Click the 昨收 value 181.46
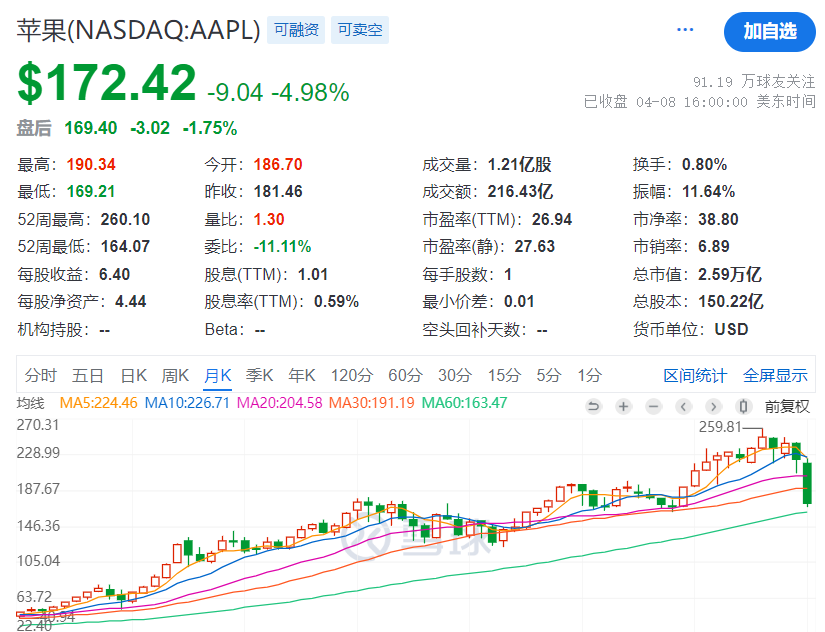The height and width of the screenshot is (632, 825). 278,192
